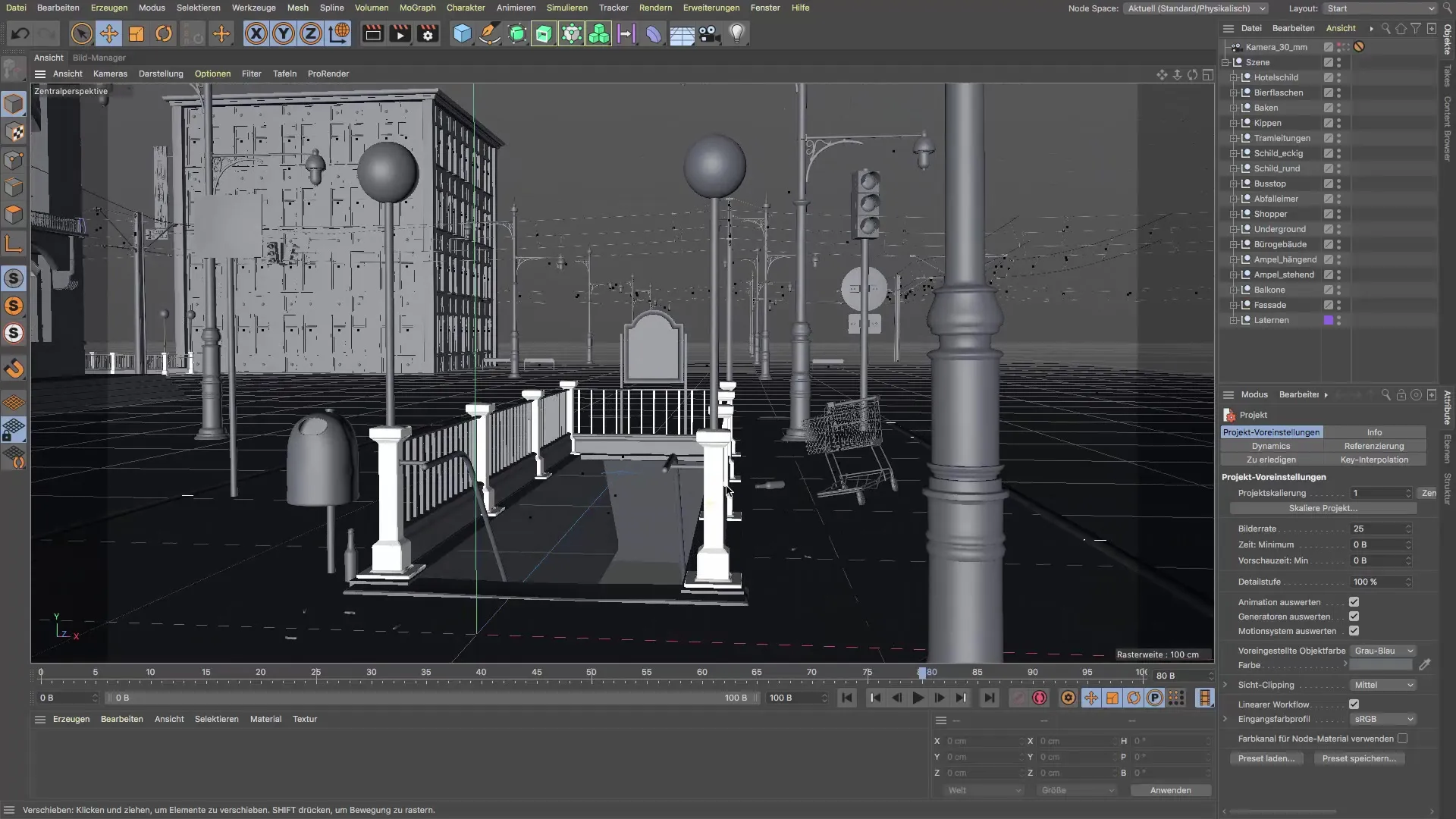1456x819 pixels.
Task: Play the animation forwards
Action: click(x=918, y=698)
